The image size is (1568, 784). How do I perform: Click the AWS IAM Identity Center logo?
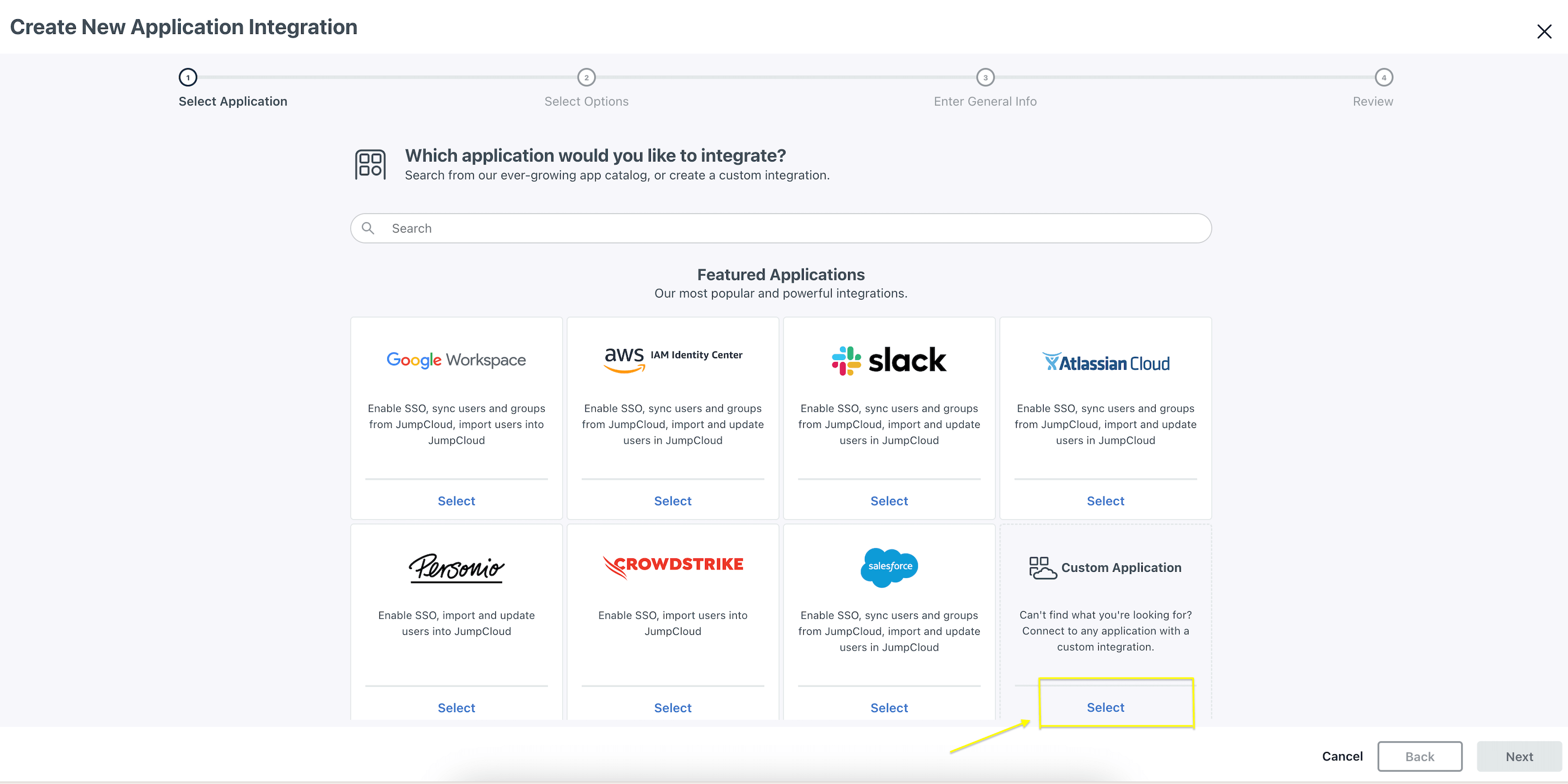[673, 359]
